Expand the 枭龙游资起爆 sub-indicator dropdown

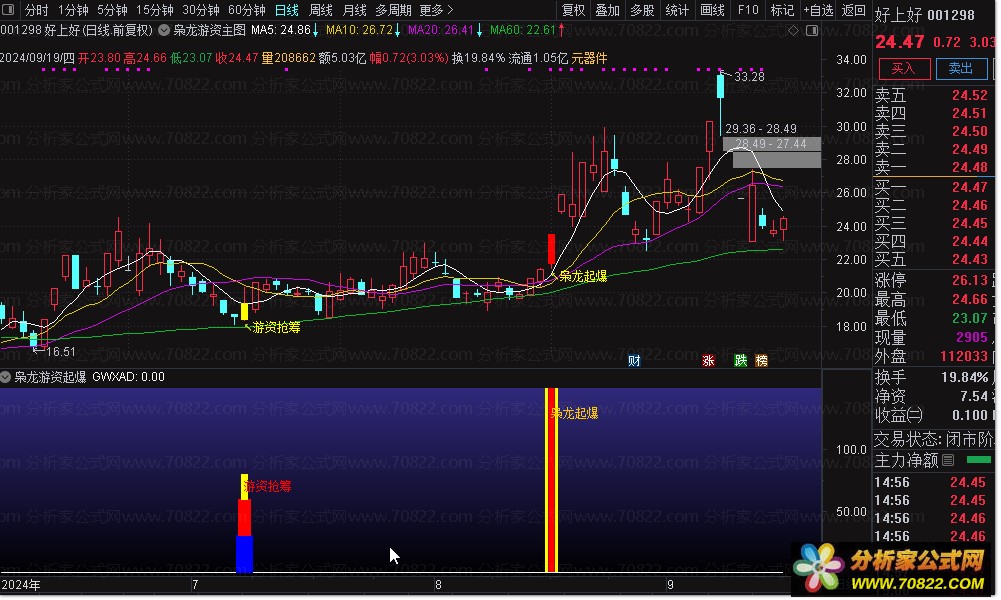[6, 377]
